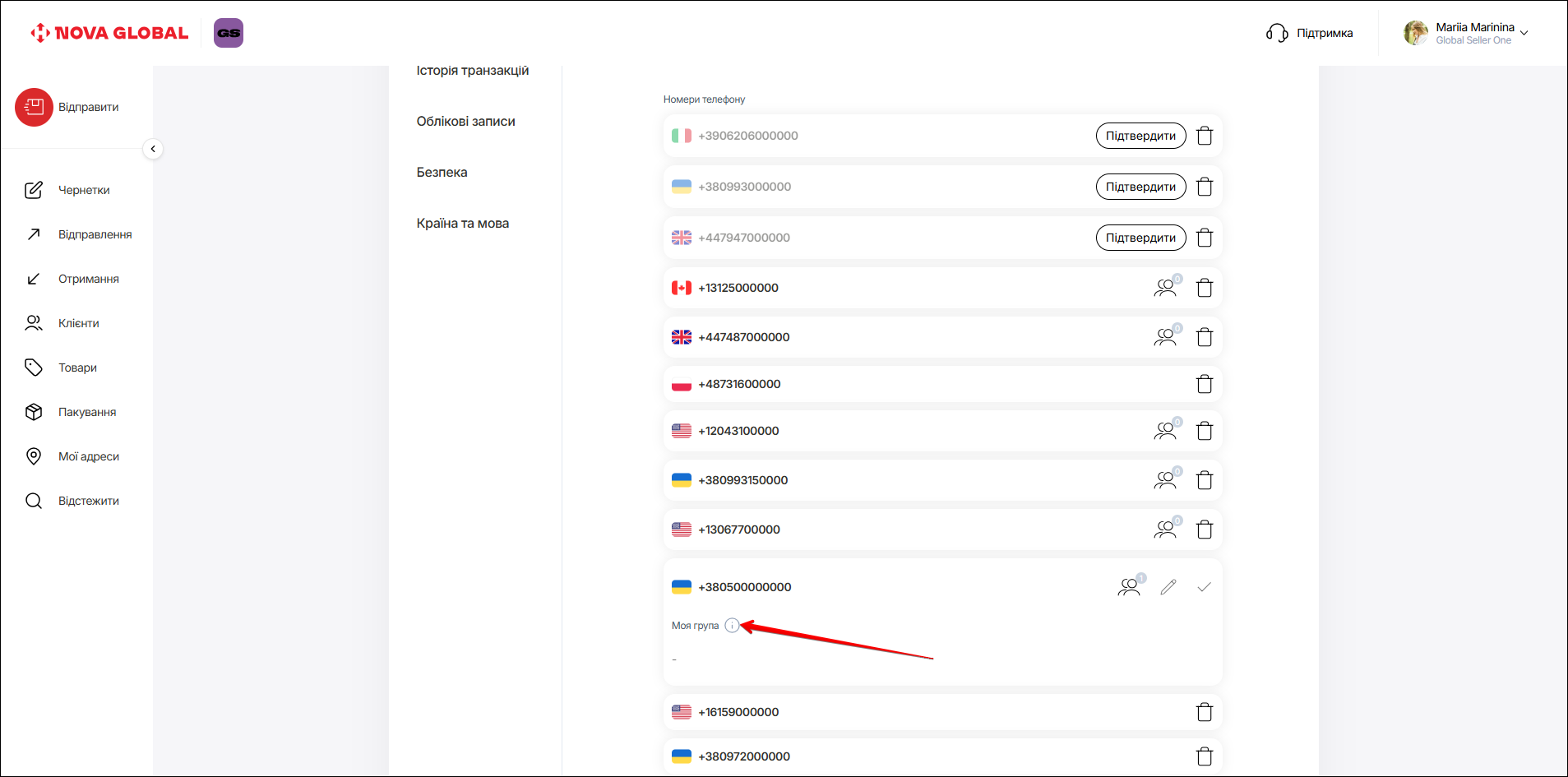The height and width of the screenshot is (777, 1568).
Task: Open group icon for +13125000000
Action: tap(1165, 288)
